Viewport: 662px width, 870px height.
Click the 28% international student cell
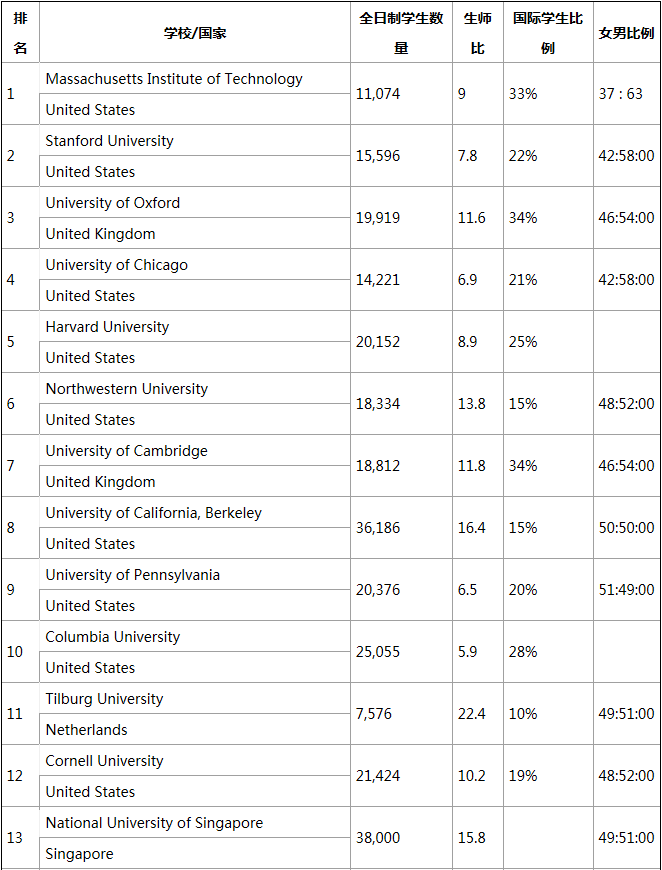pos(523,652)
